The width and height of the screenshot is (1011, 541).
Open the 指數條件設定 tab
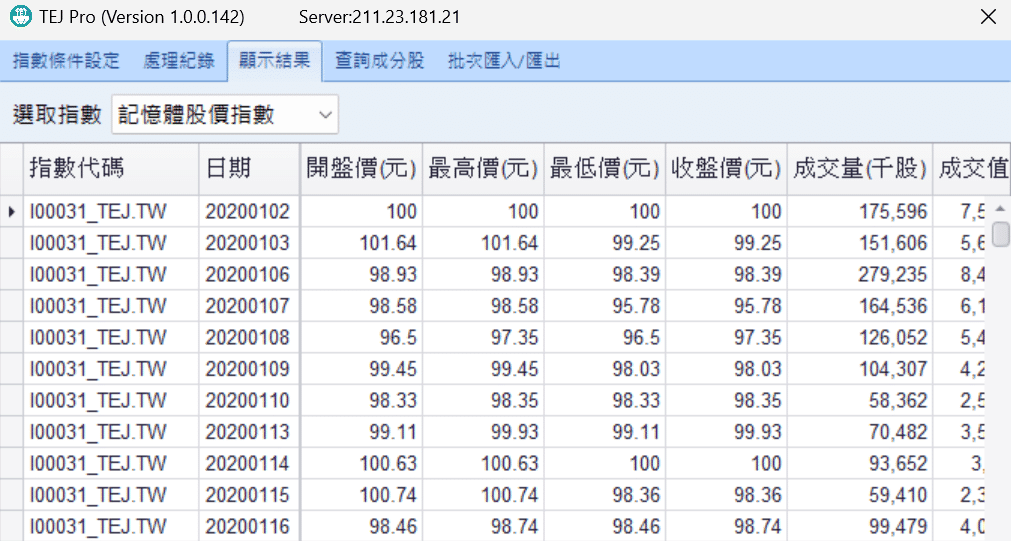pos(66,61)
